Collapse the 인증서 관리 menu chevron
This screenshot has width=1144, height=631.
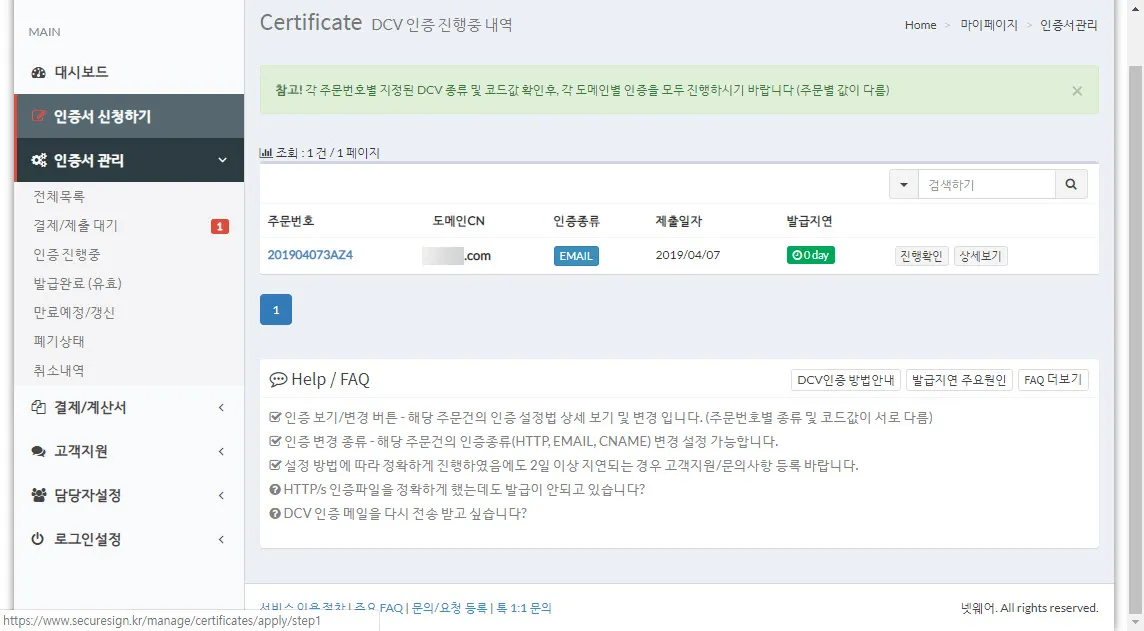click(222, 160)
